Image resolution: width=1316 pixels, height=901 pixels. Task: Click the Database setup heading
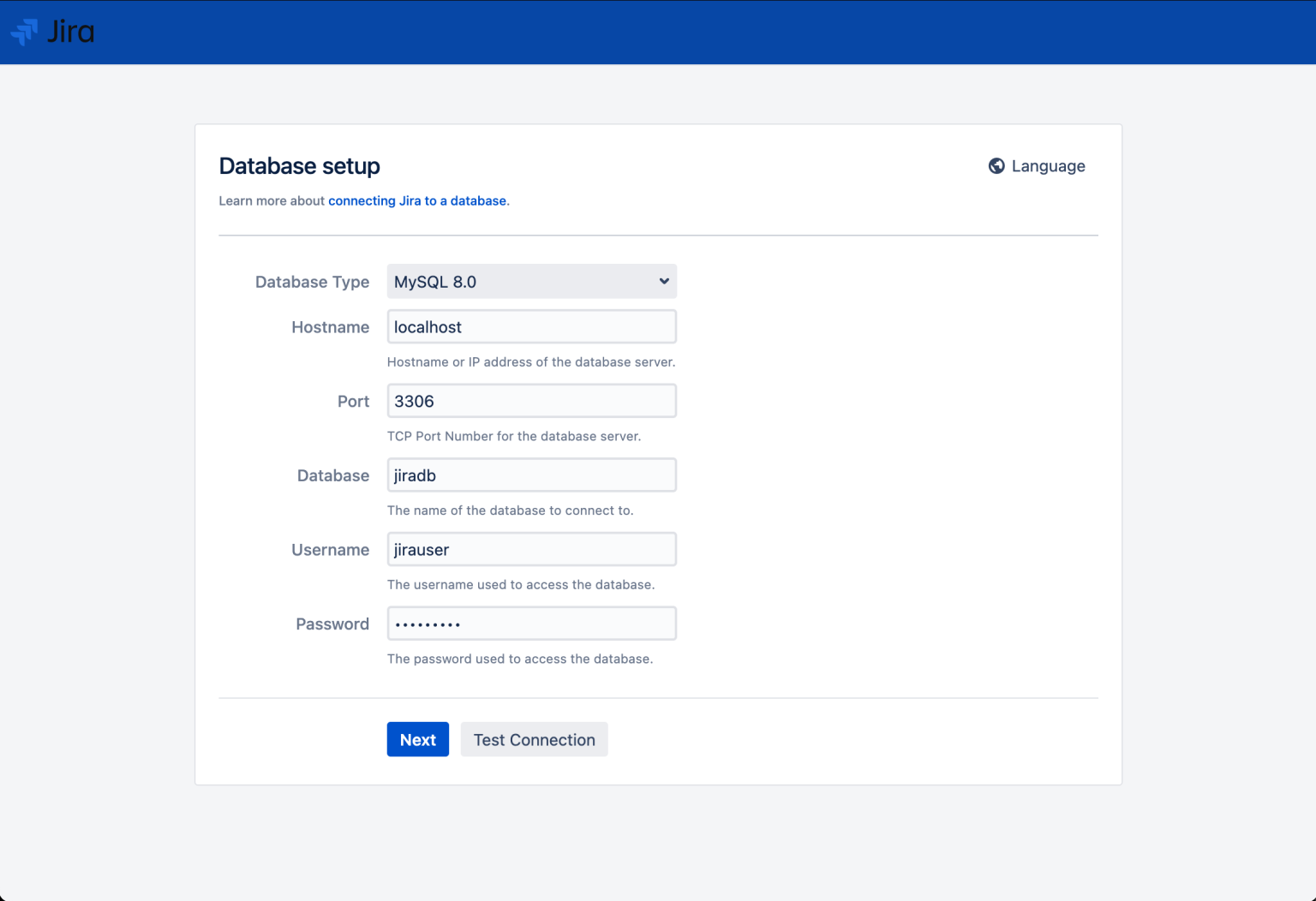[299, 165]
